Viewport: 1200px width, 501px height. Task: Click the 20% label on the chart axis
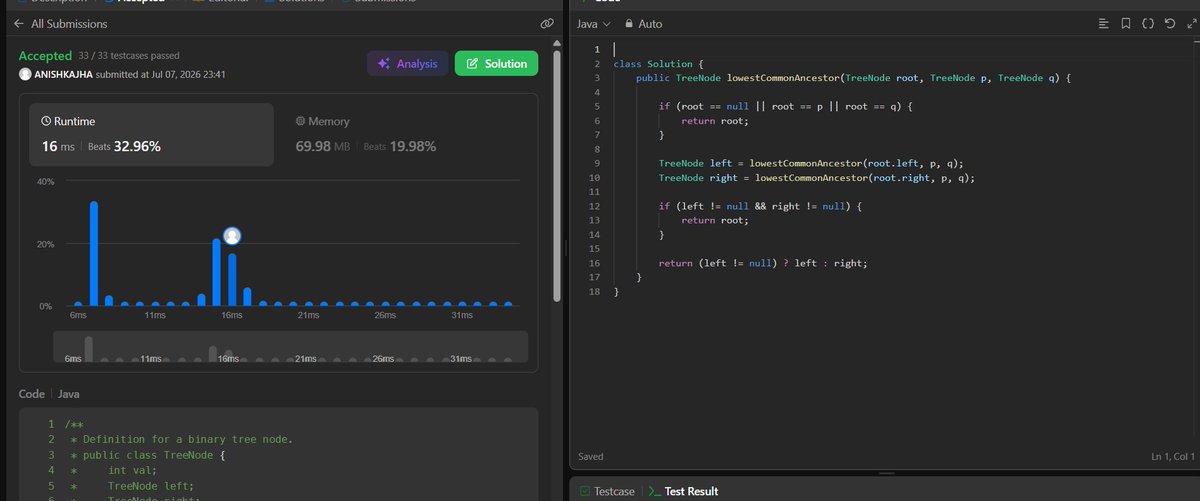[45, 244]
